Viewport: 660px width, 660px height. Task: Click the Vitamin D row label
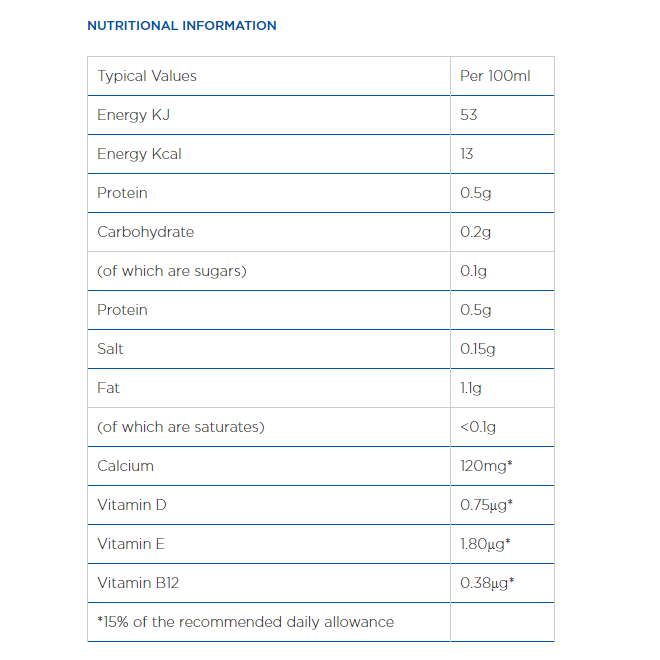pyautogui.click(x=132, y=505)
